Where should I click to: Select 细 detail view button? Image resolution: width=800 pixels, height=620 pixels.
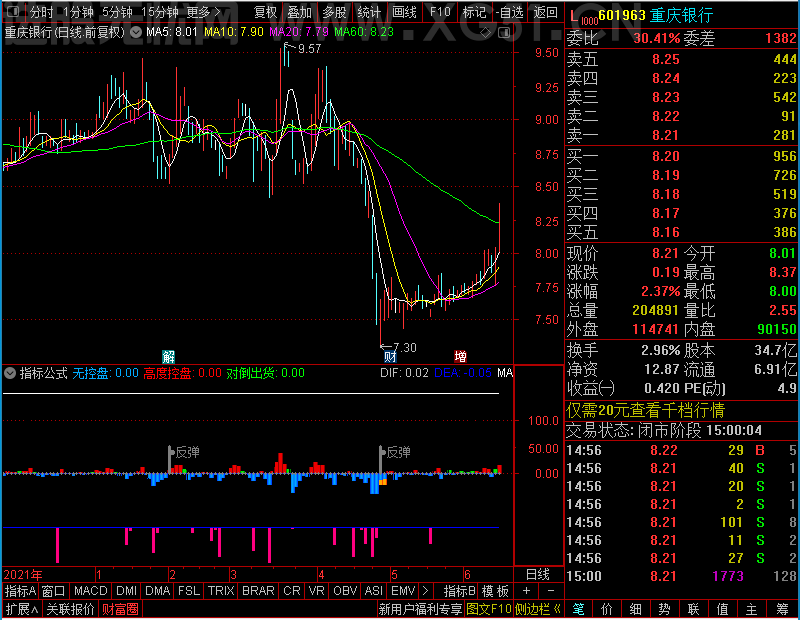(x=635, y=609)
